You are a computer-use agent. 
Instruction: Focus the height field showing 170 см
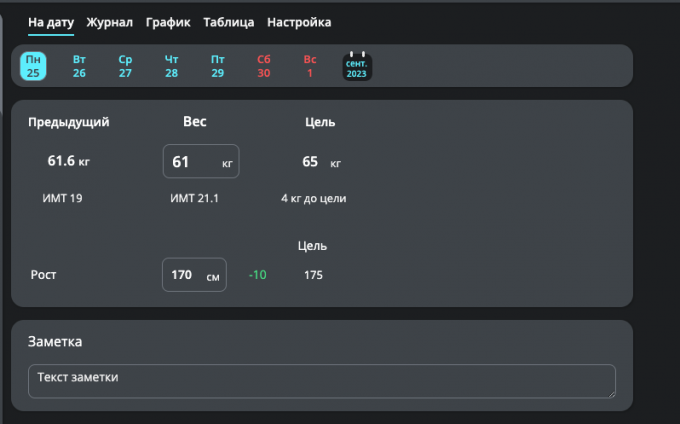click(193, 275)
